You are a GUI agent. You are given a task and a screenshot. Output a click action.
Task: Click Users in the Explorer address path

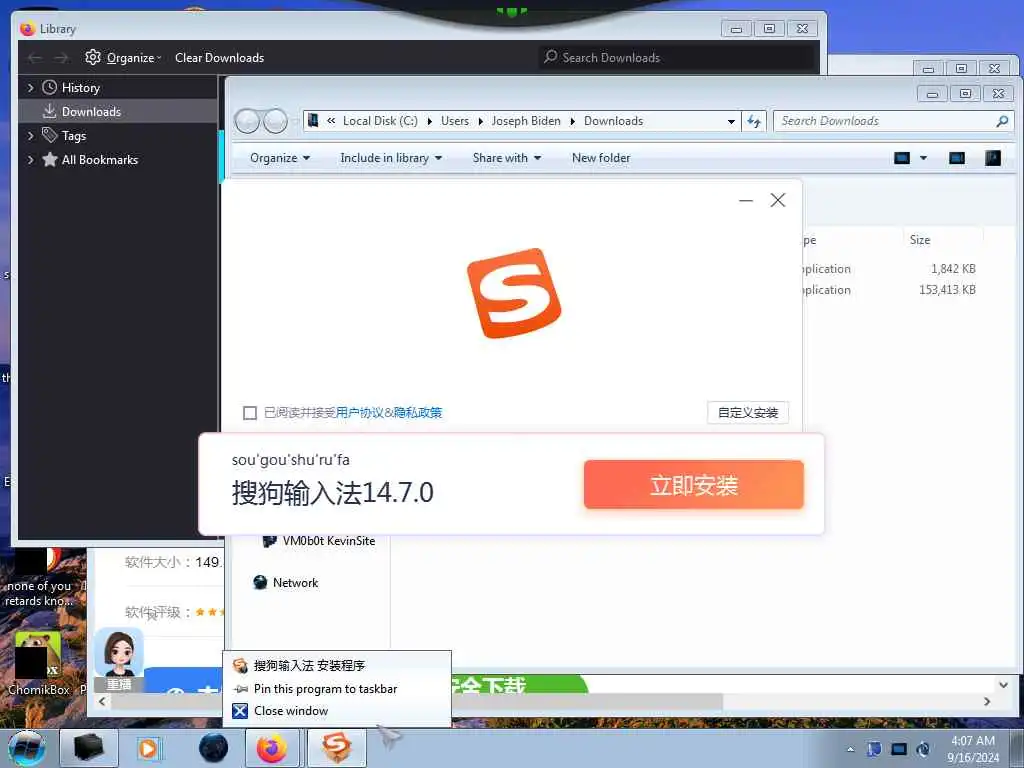tap(455, 121)
